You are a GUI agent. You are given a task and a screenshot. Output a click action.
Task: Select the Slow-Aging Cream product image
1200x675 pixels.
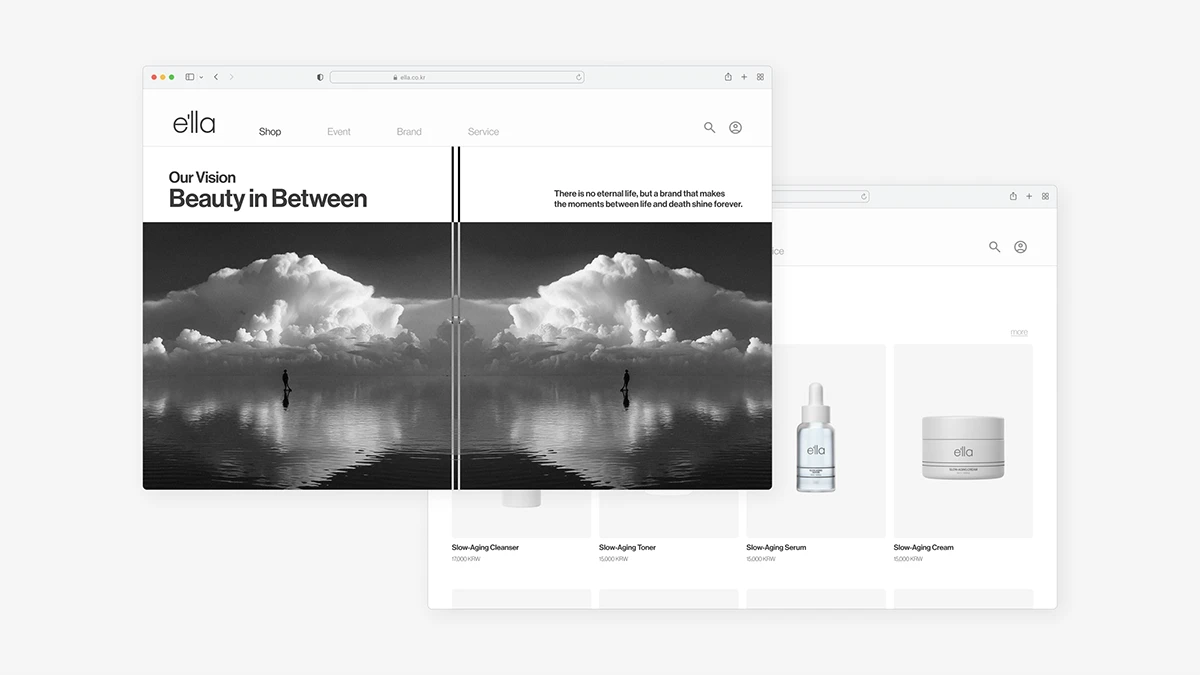(963, 441)
